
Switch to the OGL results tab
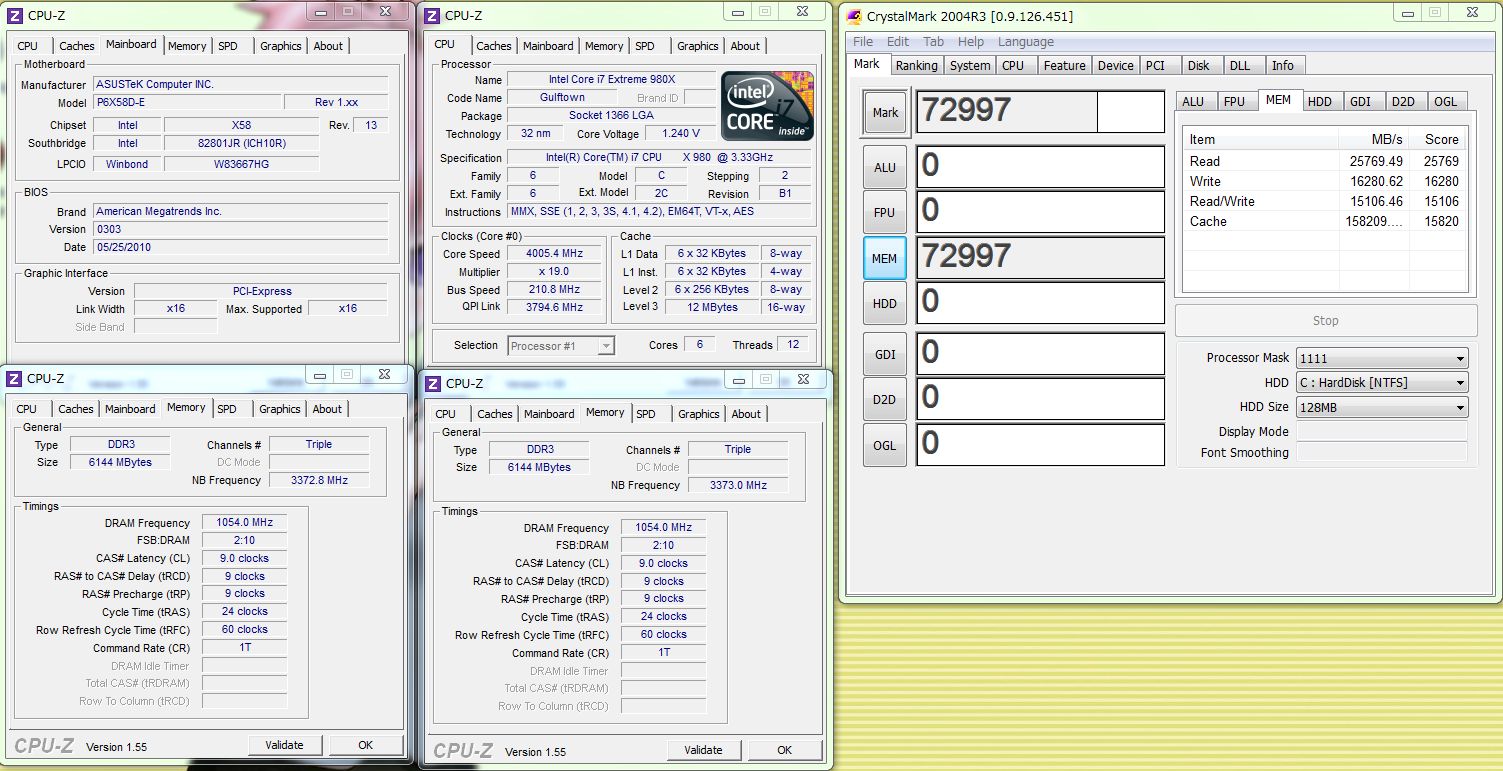(x=1445, y=102)
